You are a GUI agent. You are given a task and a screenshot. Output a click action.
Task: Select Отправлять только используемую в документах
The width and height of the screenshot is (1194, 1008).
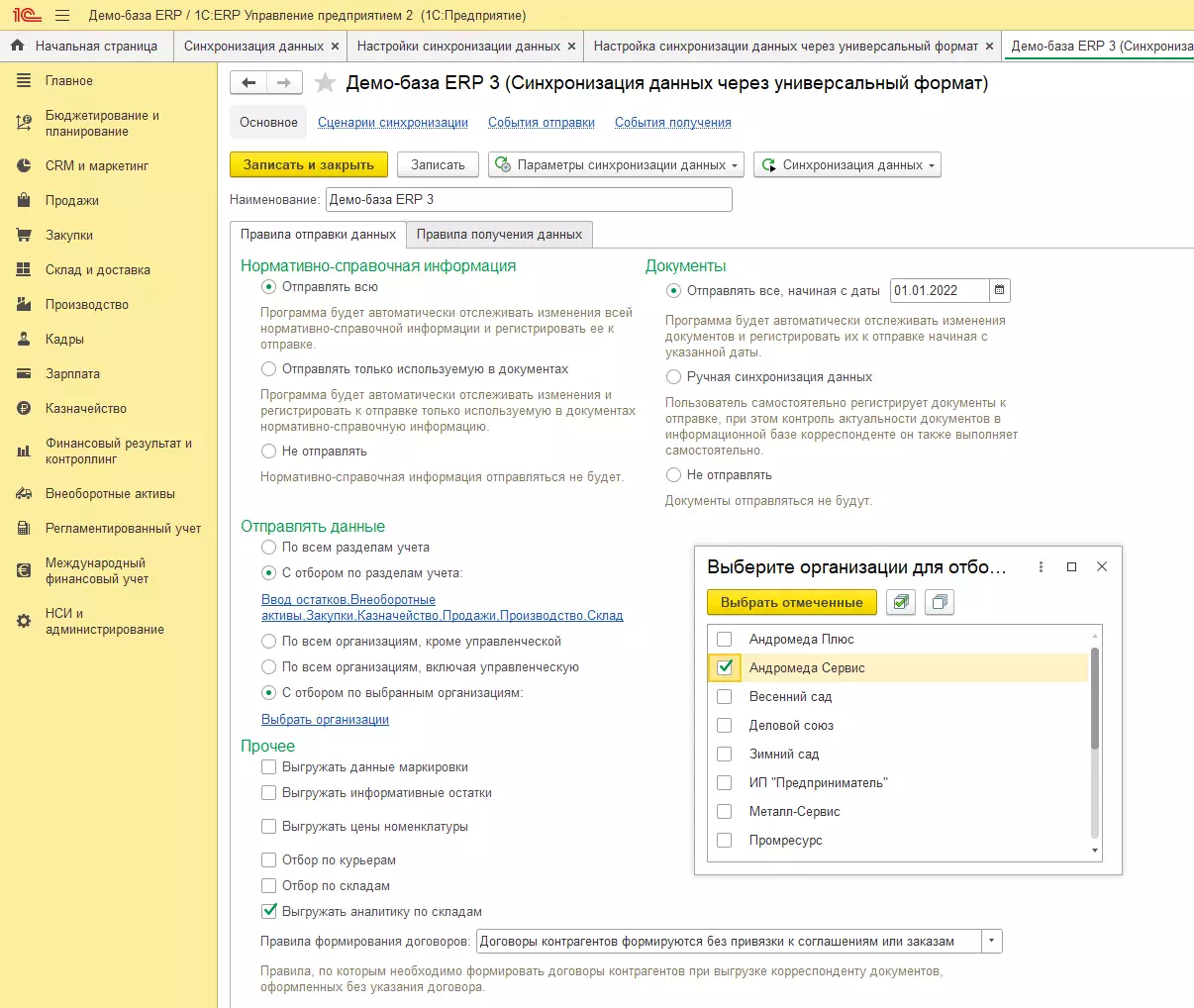[269, 369]
